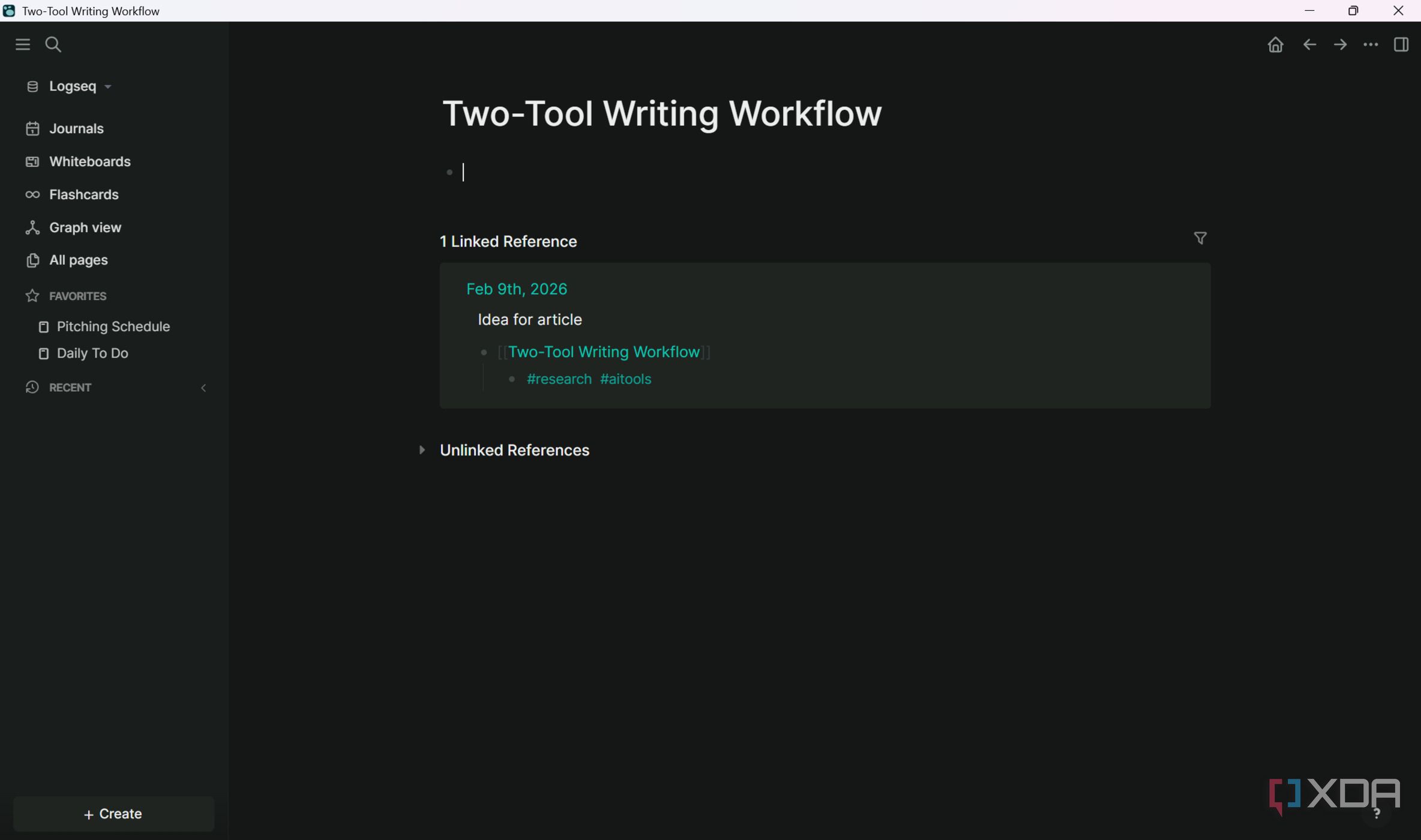Click the Unlinked References heading text
Viewport: 1421px width, 840px height.
tap(514, 451)
